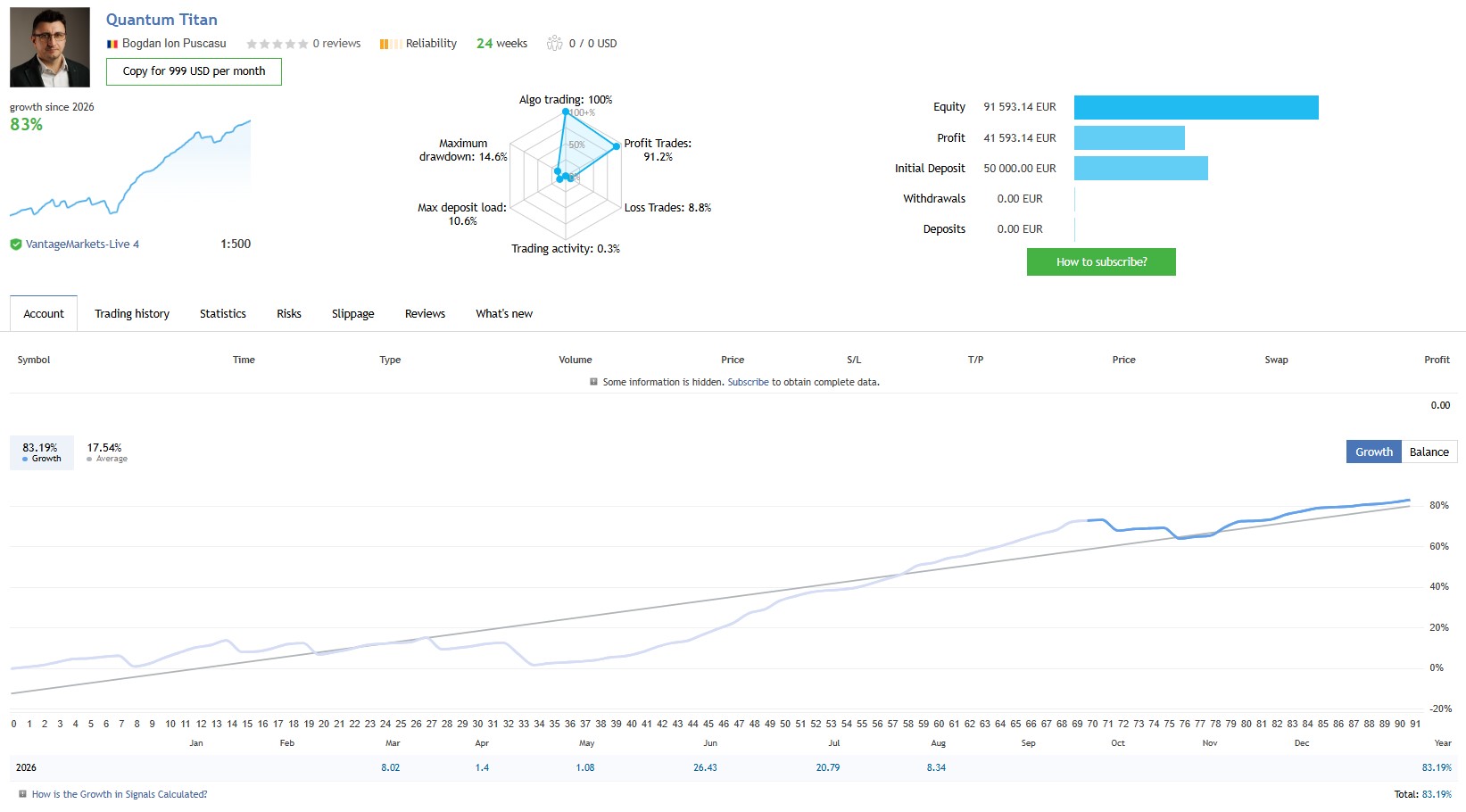Click the Romanian flag icon beside author name

(x=112, y=44)
